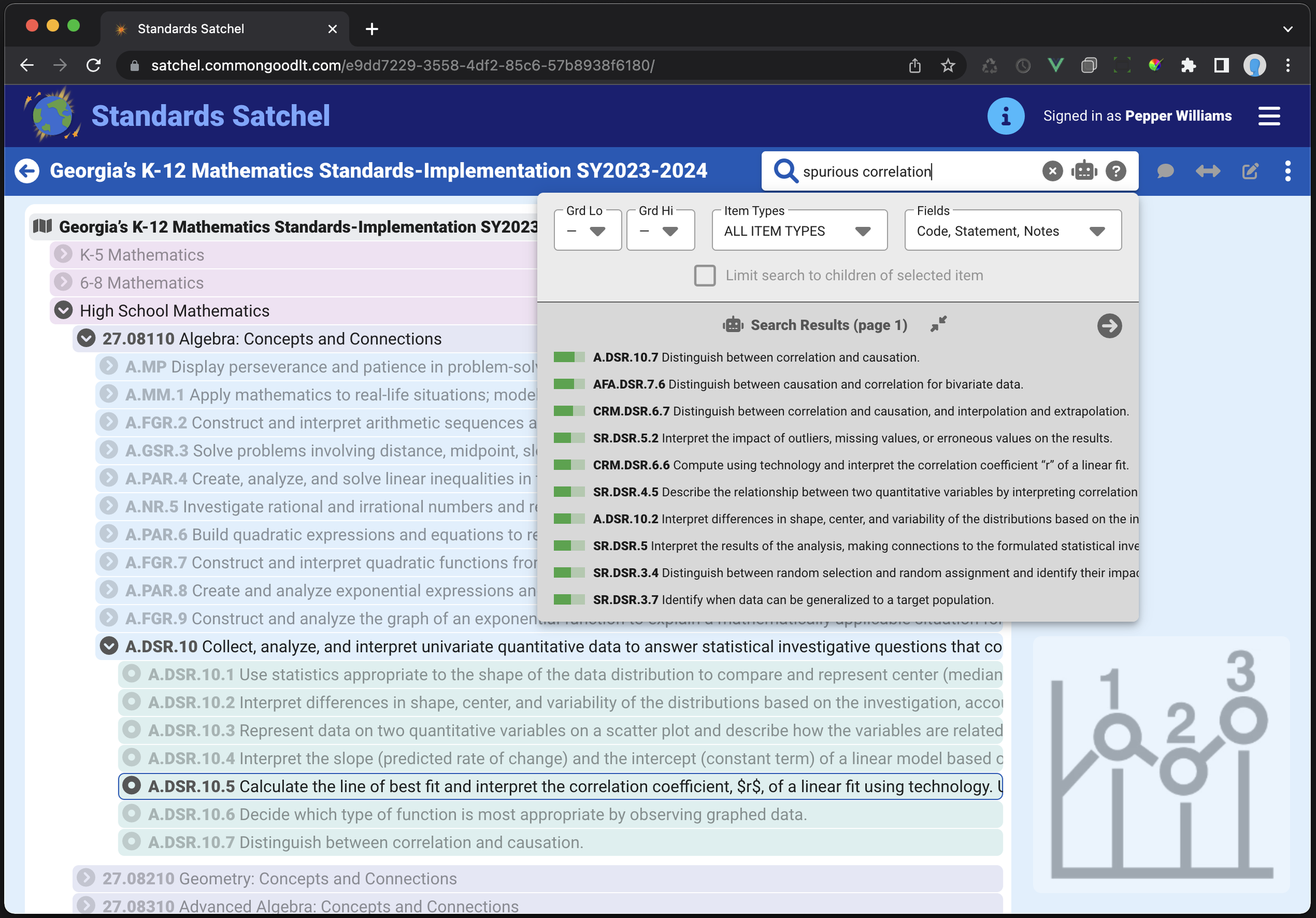Expand the 6-8 Mathematics section
Image resolution: width=1316 pixels, height=918 pixels.
coord(63,282)
